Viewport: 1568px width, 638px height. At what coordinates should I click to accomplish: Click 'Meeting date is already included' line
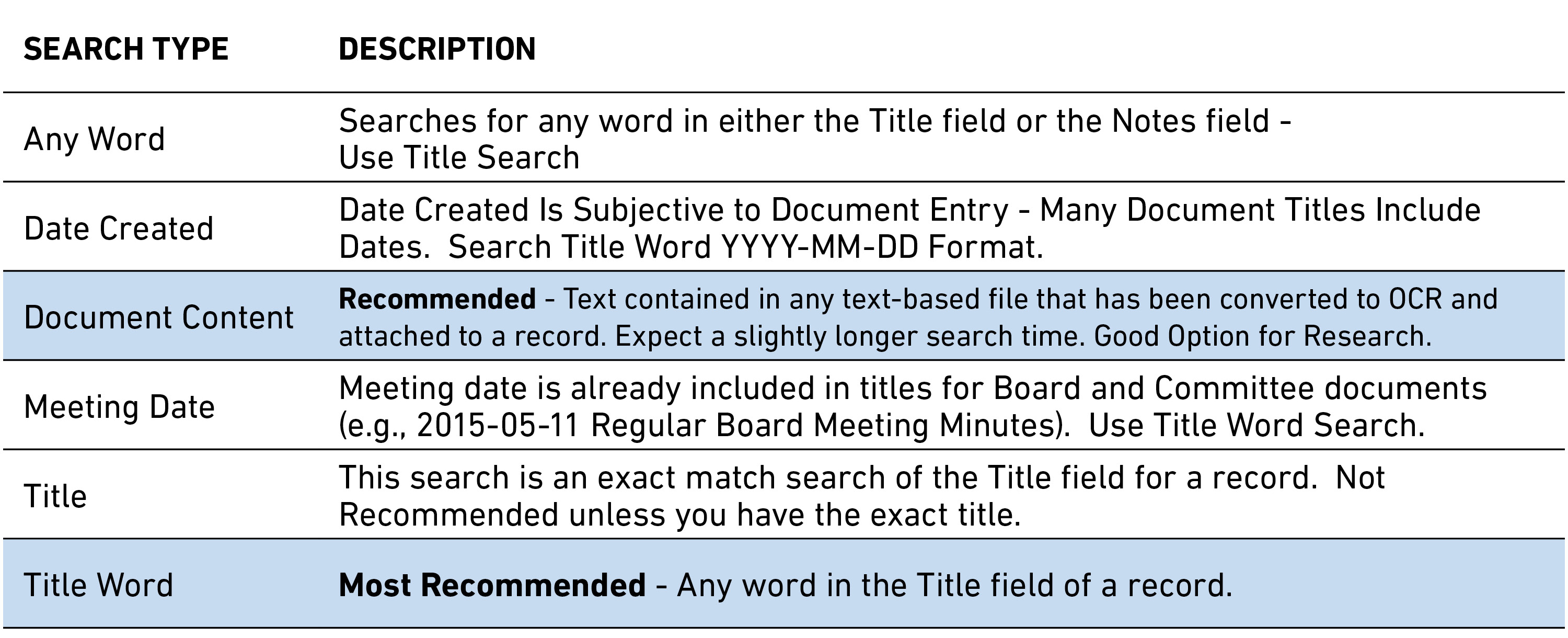913,389
